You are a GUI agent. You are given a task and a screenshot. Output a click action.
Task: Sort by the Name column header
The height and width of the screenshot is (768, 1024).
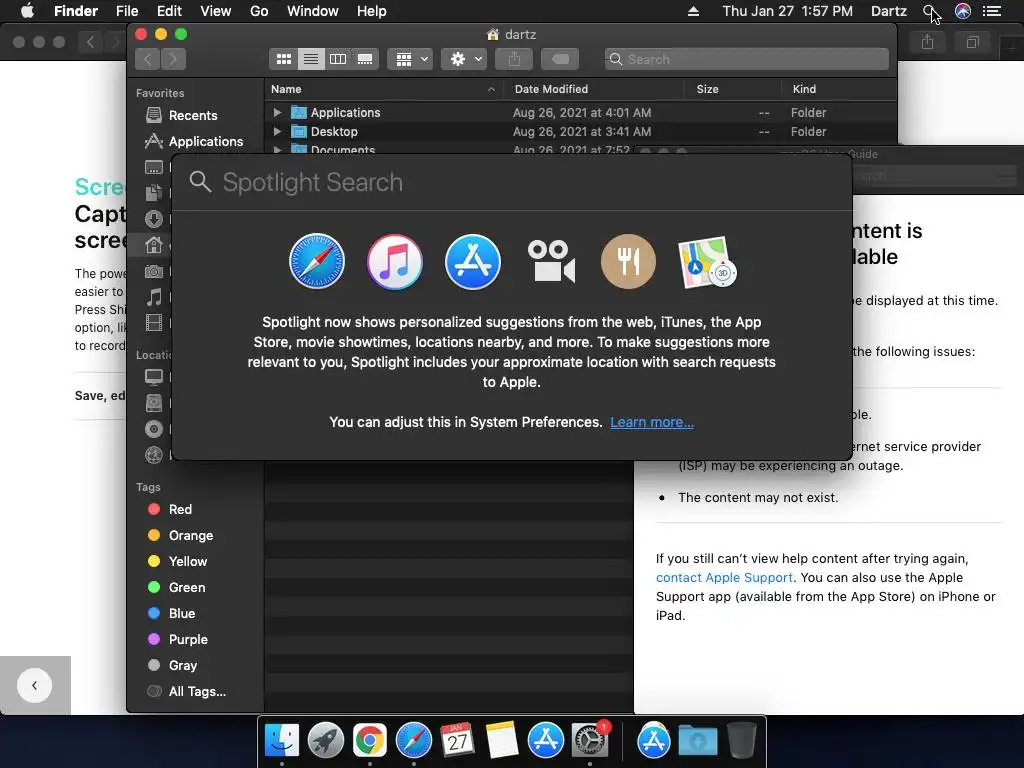pos(384,89)
